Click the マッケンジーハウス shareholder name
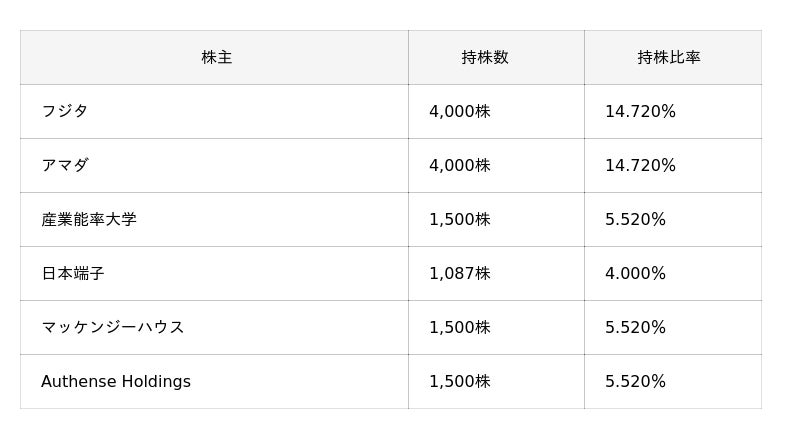Screen dimensions: 800x439 [113, 328]
